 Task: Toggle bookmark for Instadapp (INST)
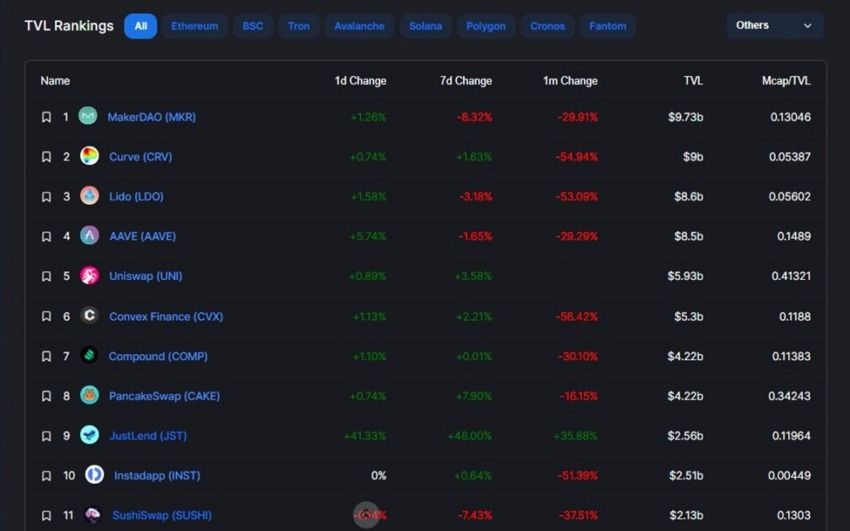(x=47, y=476)
